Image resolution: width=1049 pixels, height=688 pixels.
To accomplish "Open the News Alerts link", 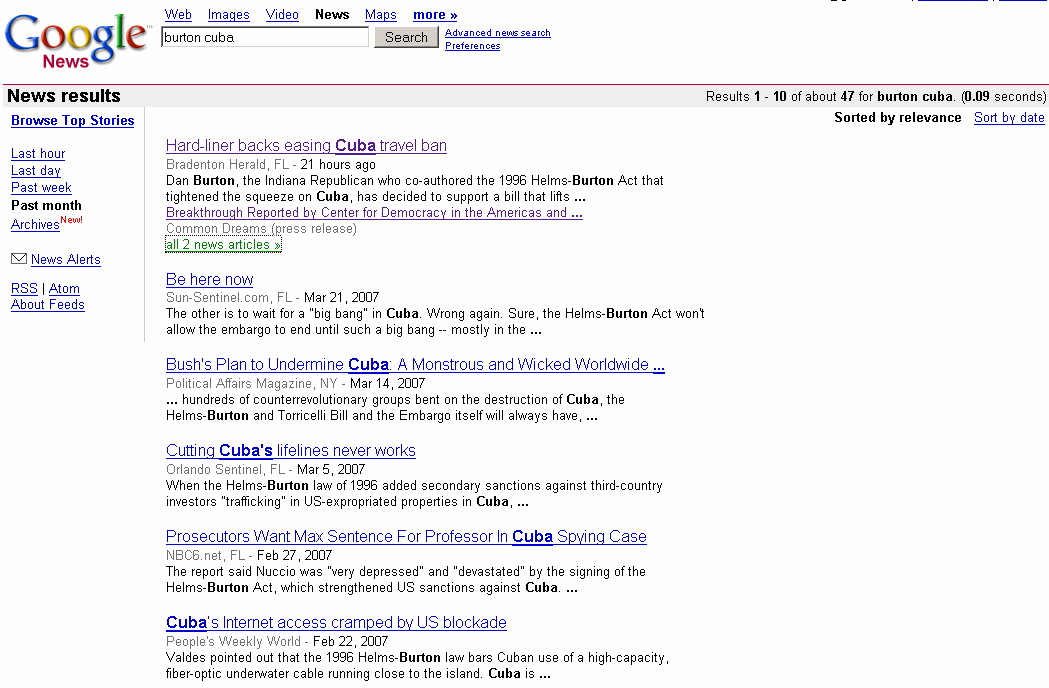I will [66, 260].
